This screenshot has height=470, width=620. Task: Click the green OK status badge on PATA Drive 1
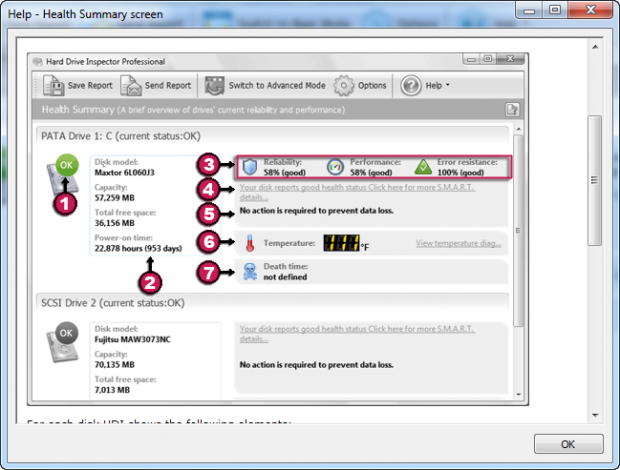66,165
